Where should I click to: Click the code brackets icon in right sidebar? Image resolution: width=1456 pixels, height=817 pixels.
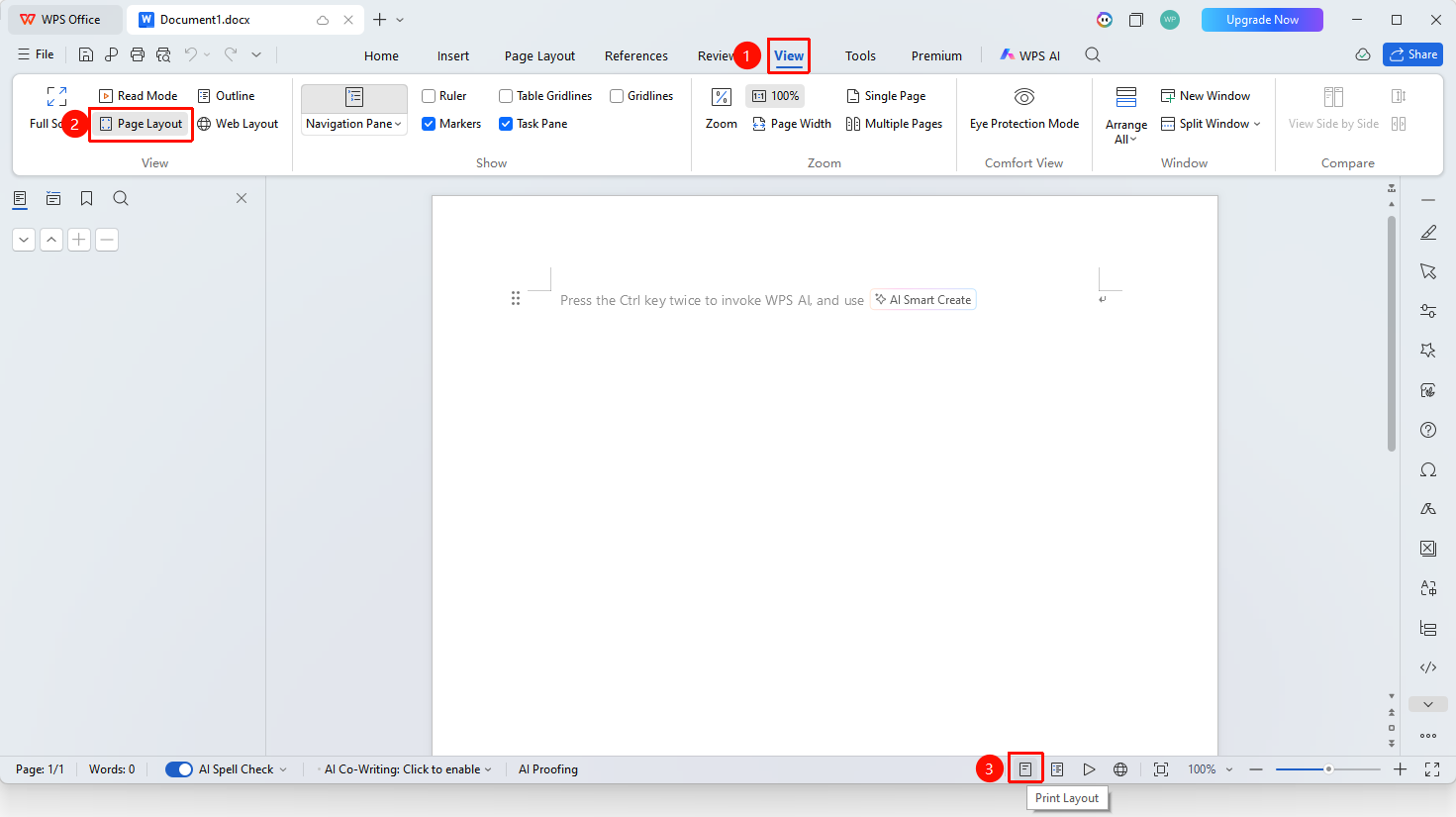pyautogui.click(x=1428, y=667)
